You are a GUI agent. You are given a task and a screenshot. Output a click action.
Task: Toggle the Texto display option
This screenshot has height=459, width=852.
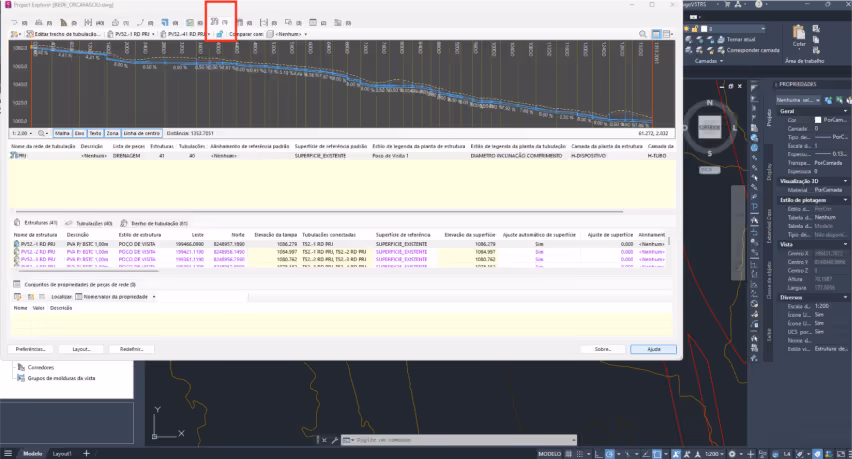point(95,133)
